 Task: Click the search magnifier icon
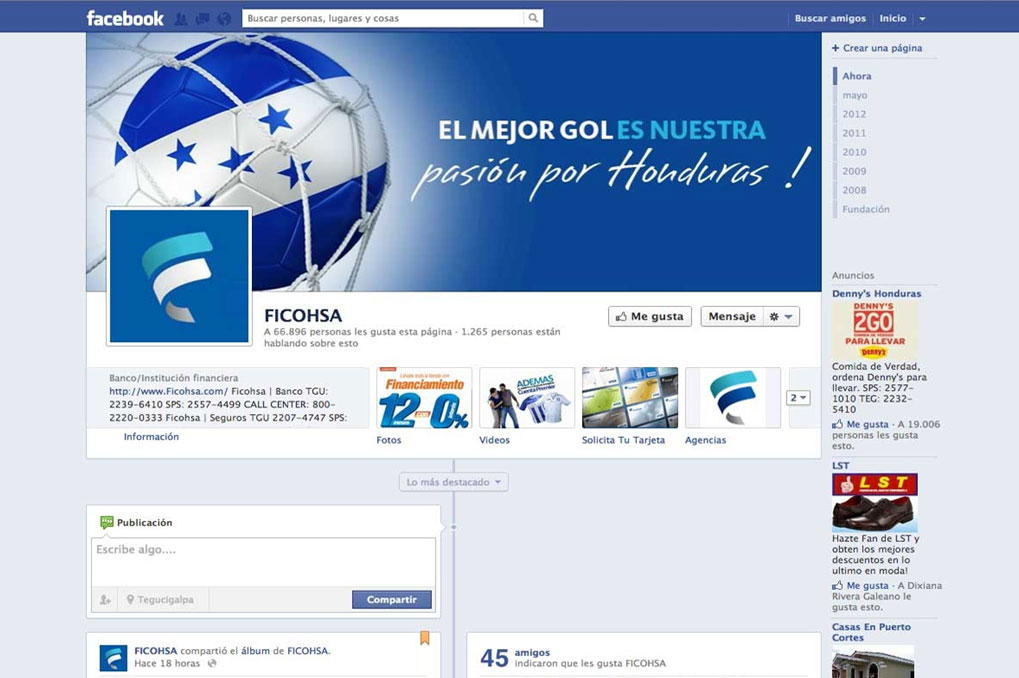point(533,18)
